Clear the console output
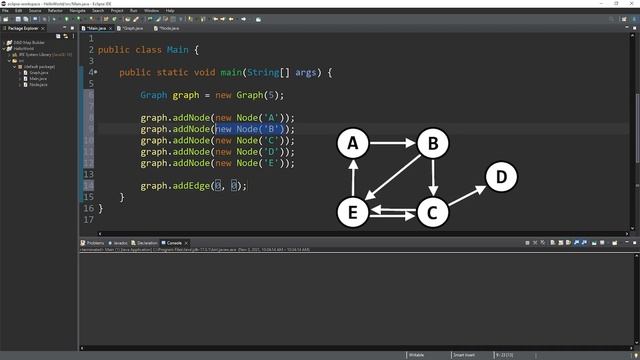This screenshot has width=640, height=360. point(553,243)
